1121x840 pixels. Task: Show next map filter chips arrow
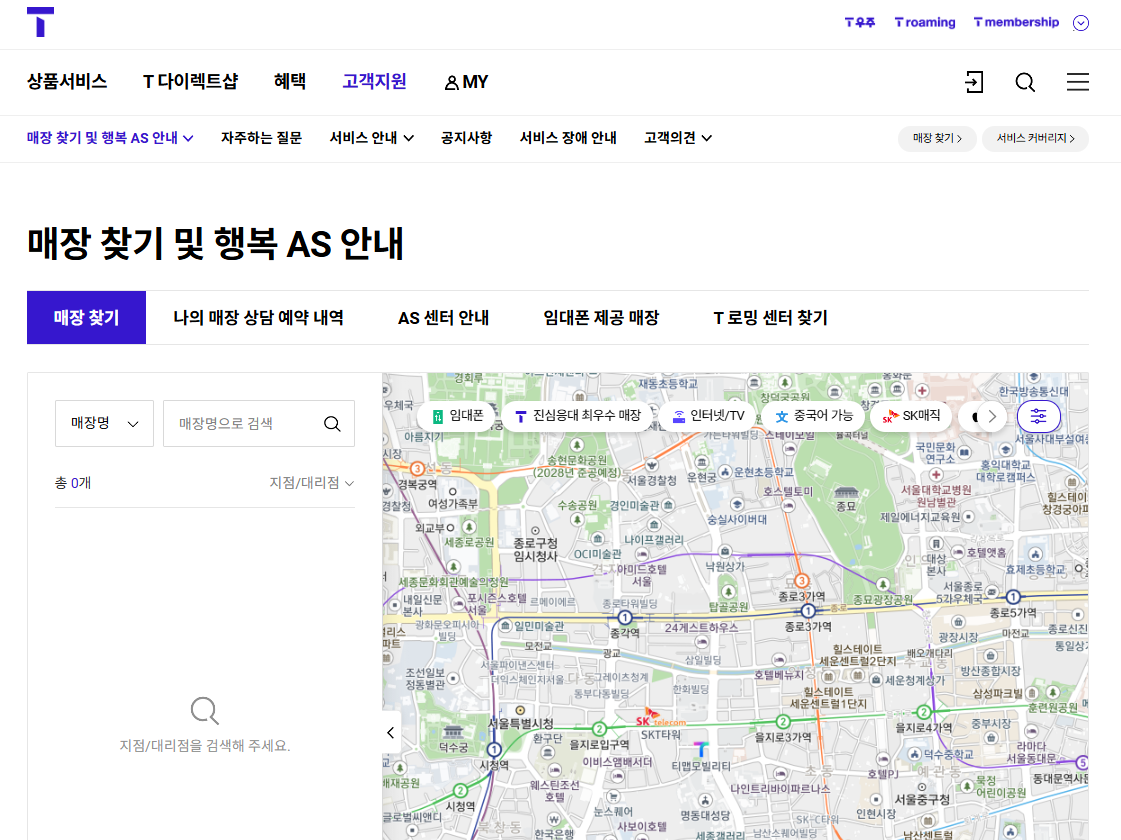click(x=992, y=416)
